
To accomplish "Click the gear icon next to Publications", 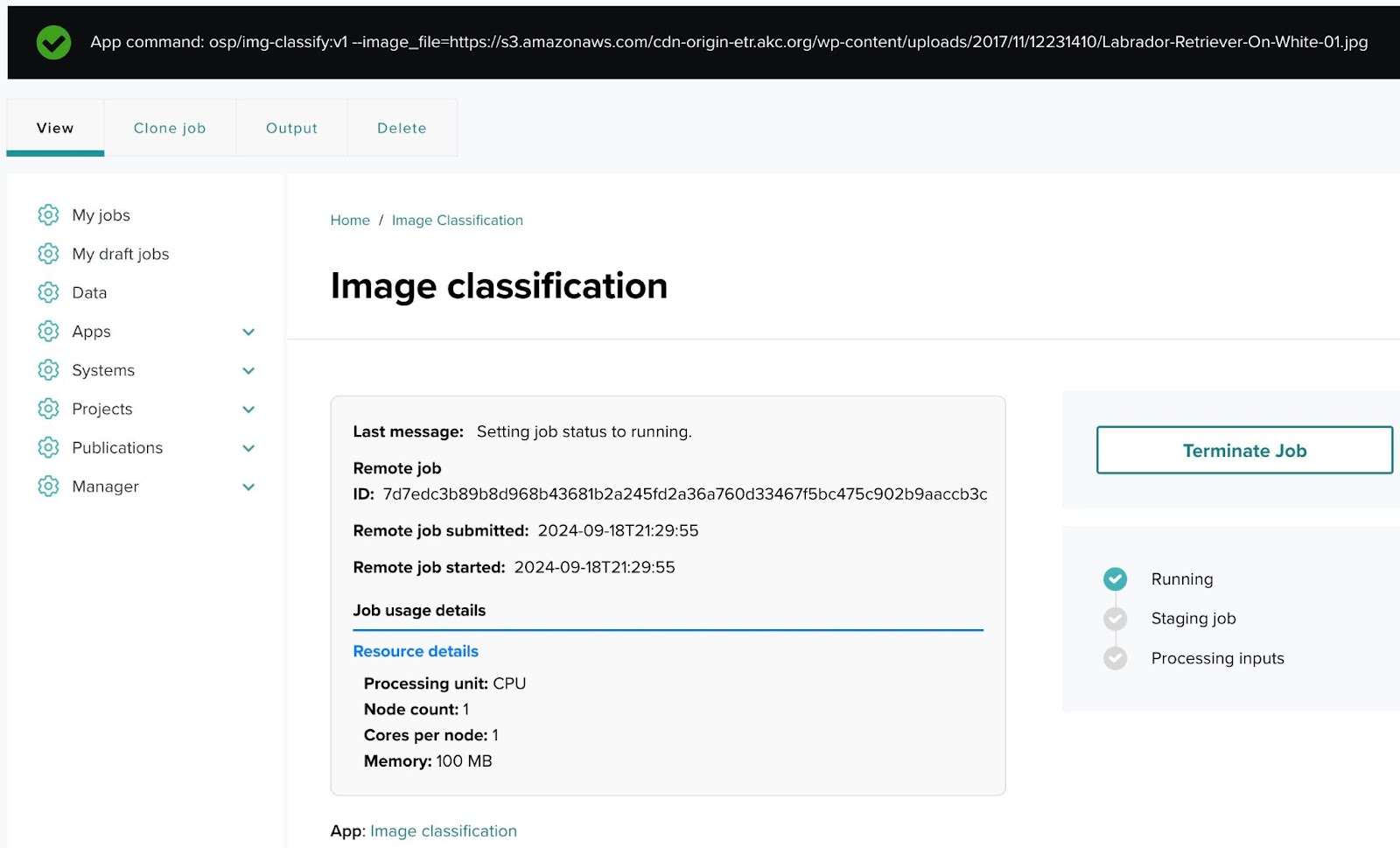I will click(48, 447).
